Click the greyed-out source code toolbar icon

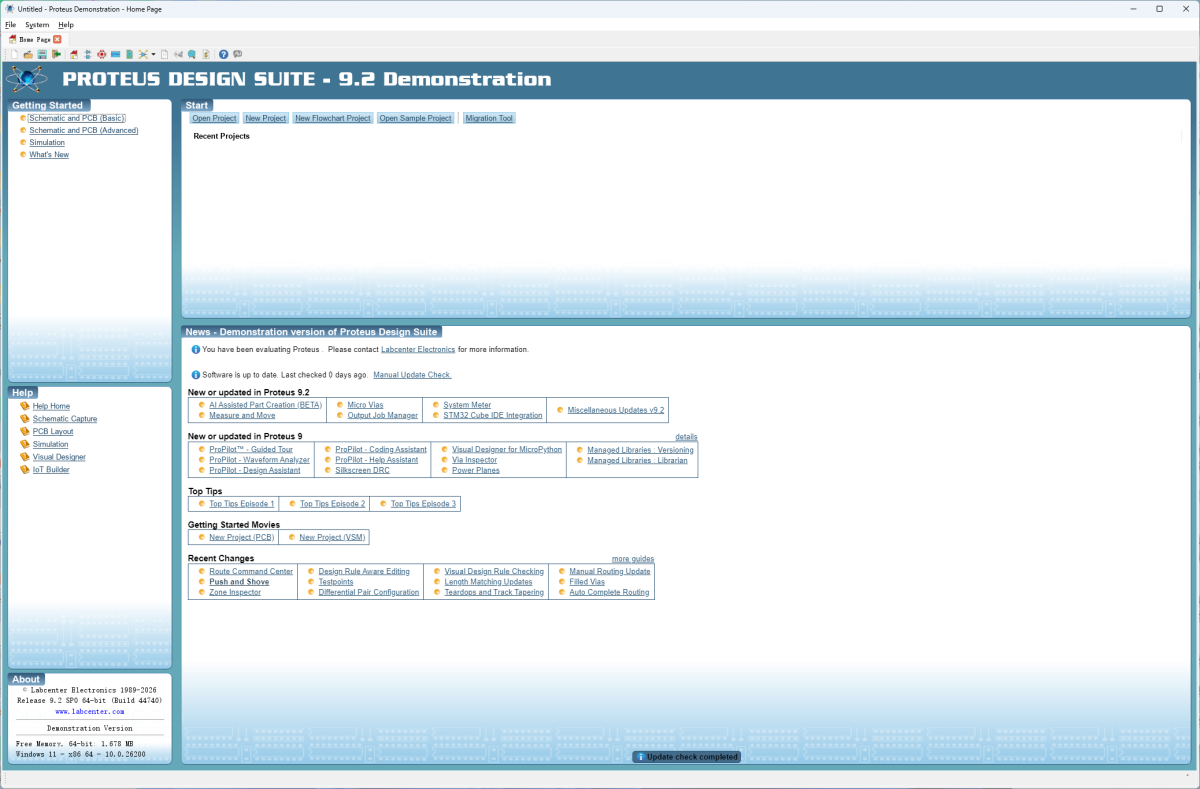tap(178, 54)
